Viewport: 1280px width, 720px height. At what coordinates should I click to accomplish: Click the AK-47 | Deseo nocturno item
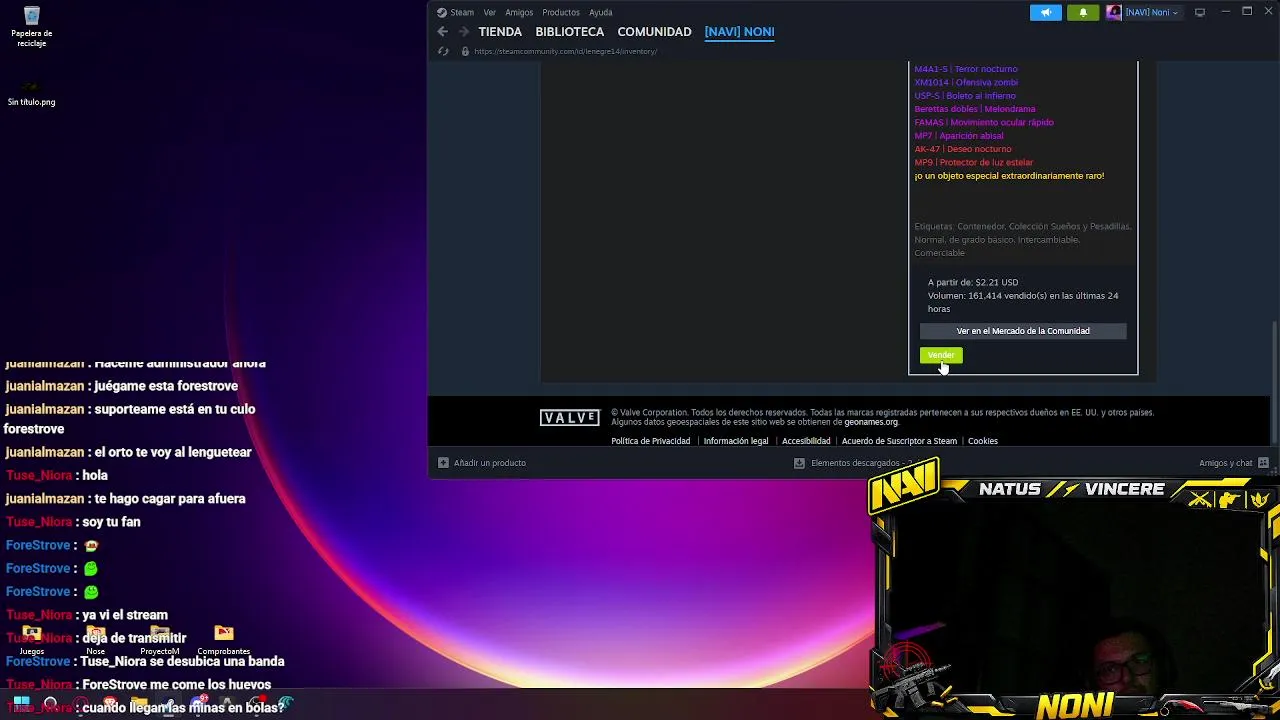[x=963, y=149]
